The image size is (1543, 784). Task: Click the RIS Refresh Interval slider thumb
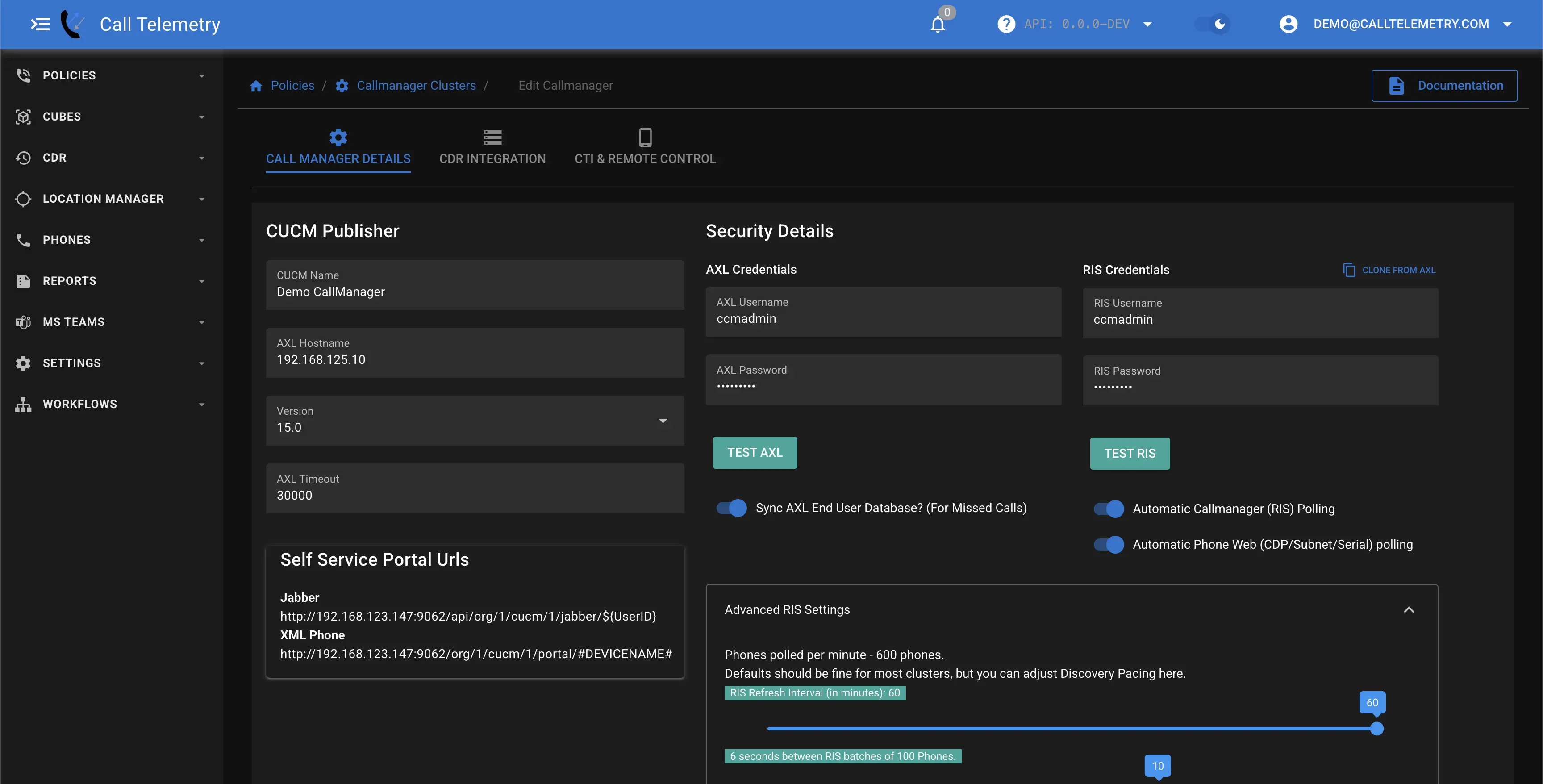(x=1376, y=729)
